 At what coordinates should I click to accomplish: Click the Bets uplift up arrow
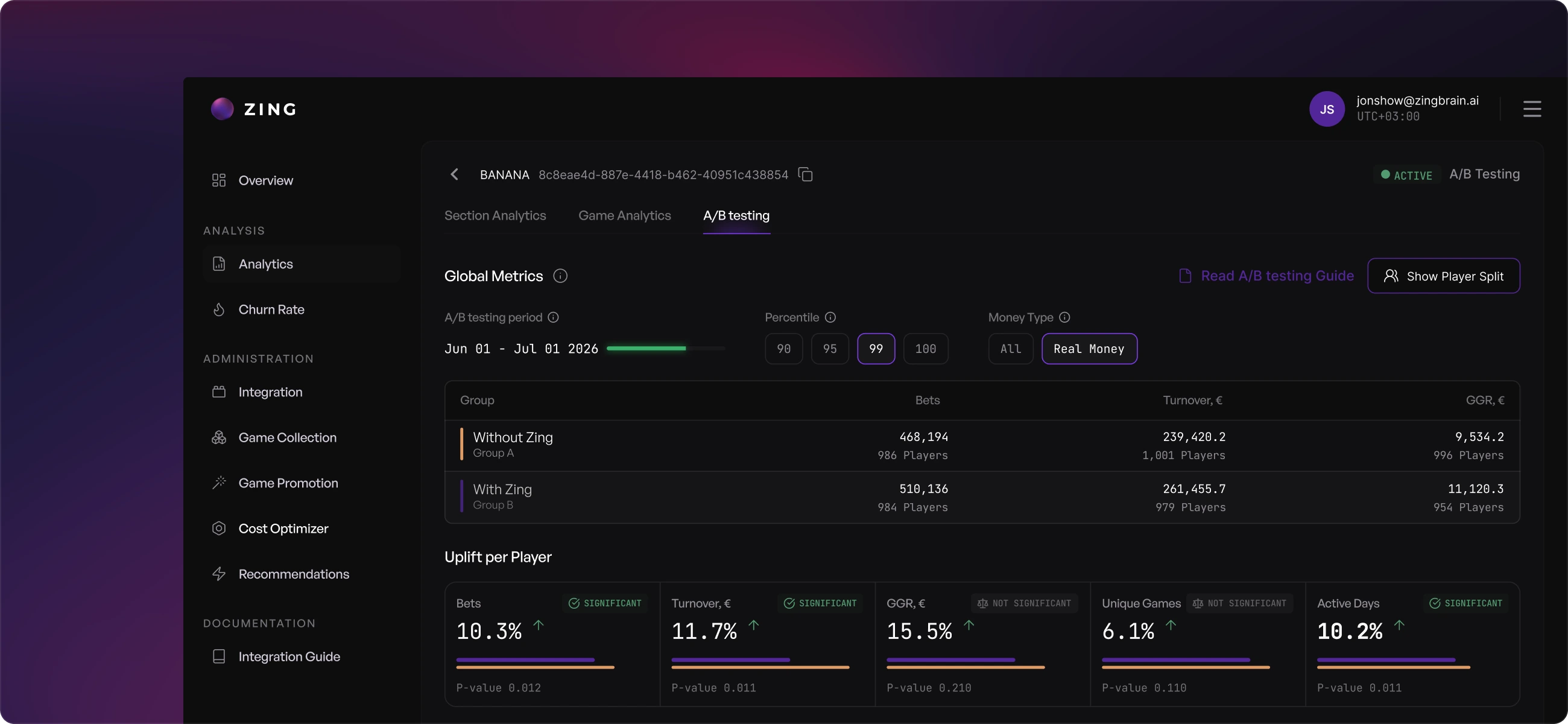point(538,624)
